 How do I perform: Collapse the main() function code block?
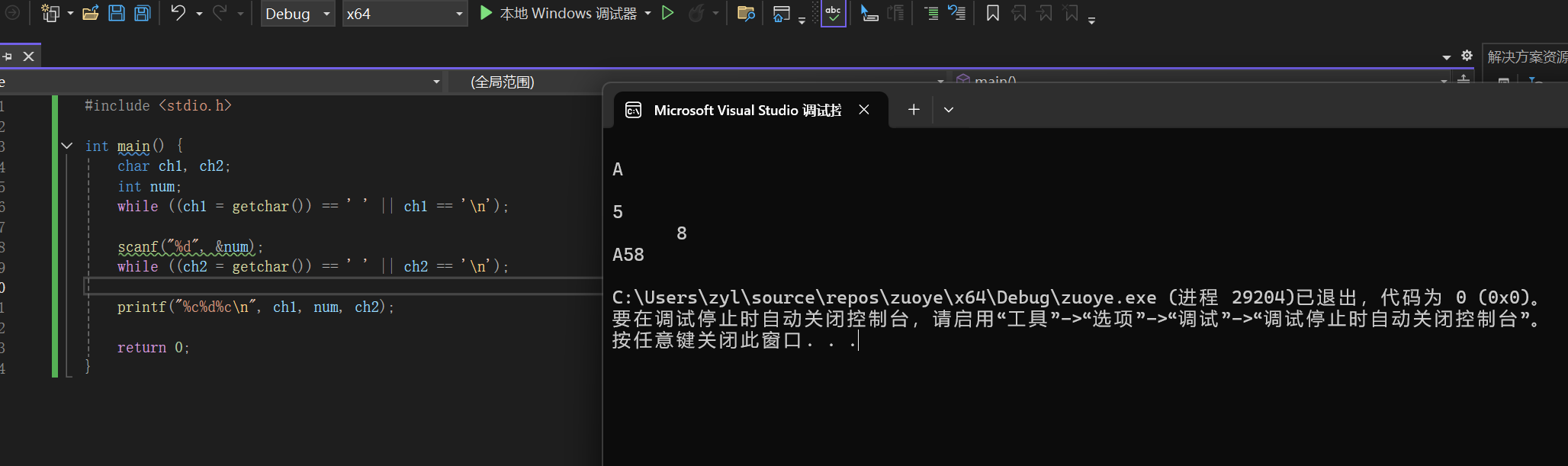click(67, 146)
